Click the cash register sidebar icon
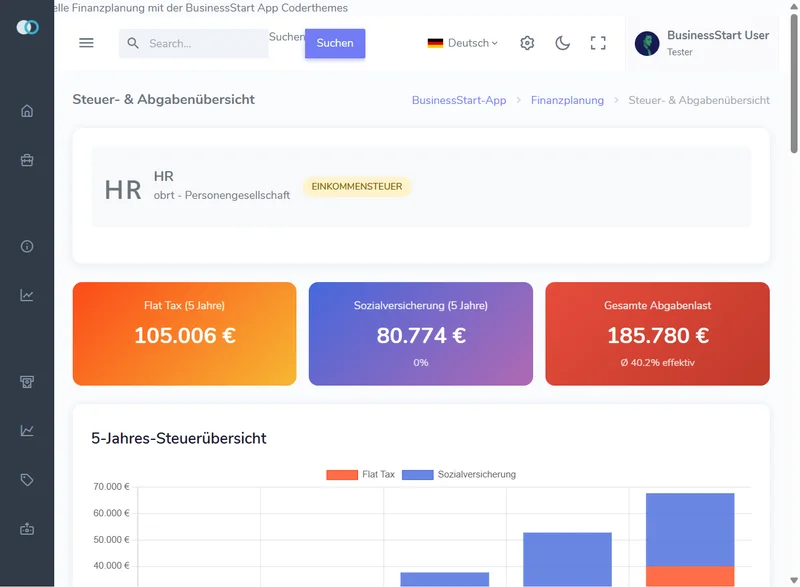The width and height of the screenshot is (800, 587). coord(27,381)
